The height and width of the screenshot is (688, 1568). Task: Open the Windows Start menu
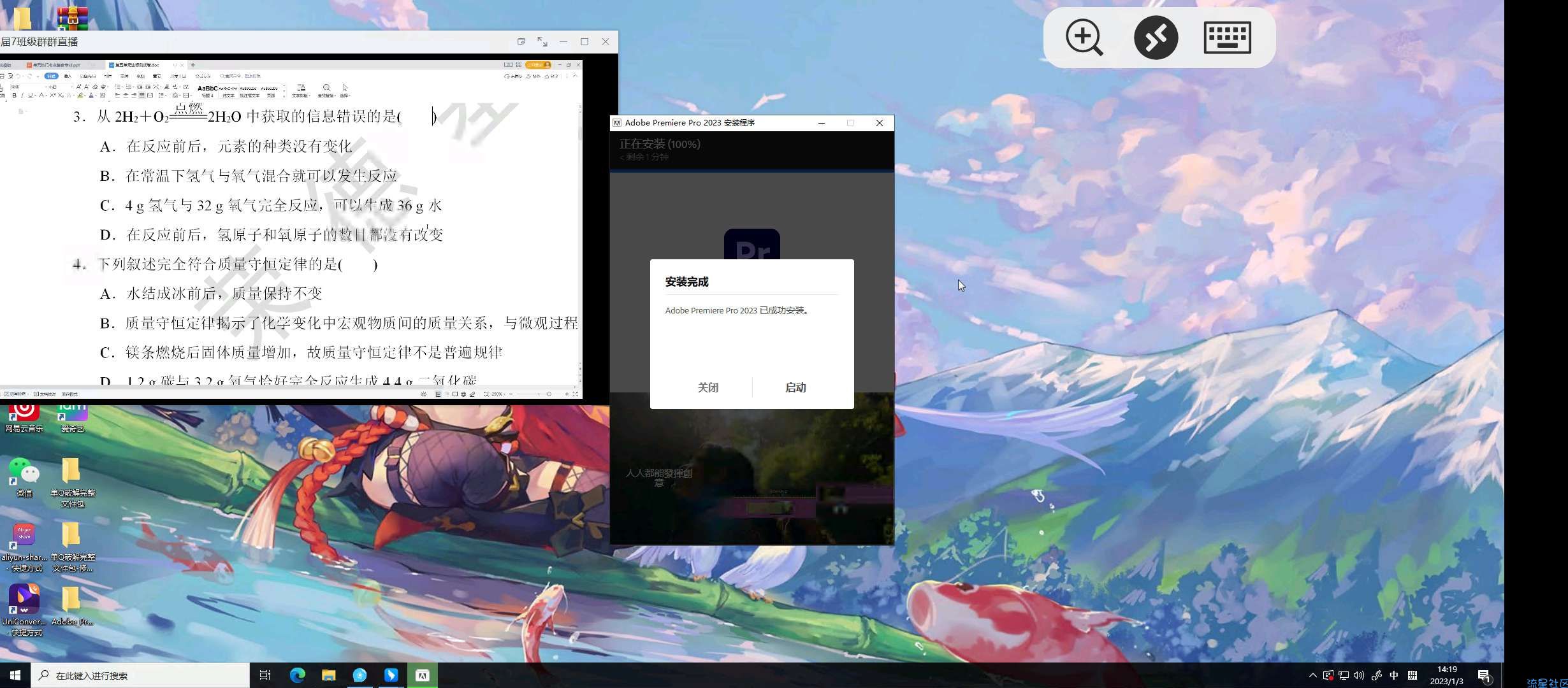click(x=15, y=675)
